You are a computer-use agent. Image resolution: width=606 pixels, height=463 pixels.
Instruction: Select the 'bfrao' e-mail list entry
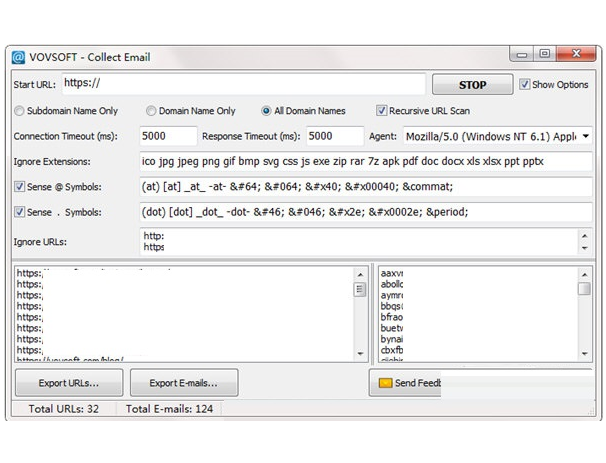tap(392, 317)
